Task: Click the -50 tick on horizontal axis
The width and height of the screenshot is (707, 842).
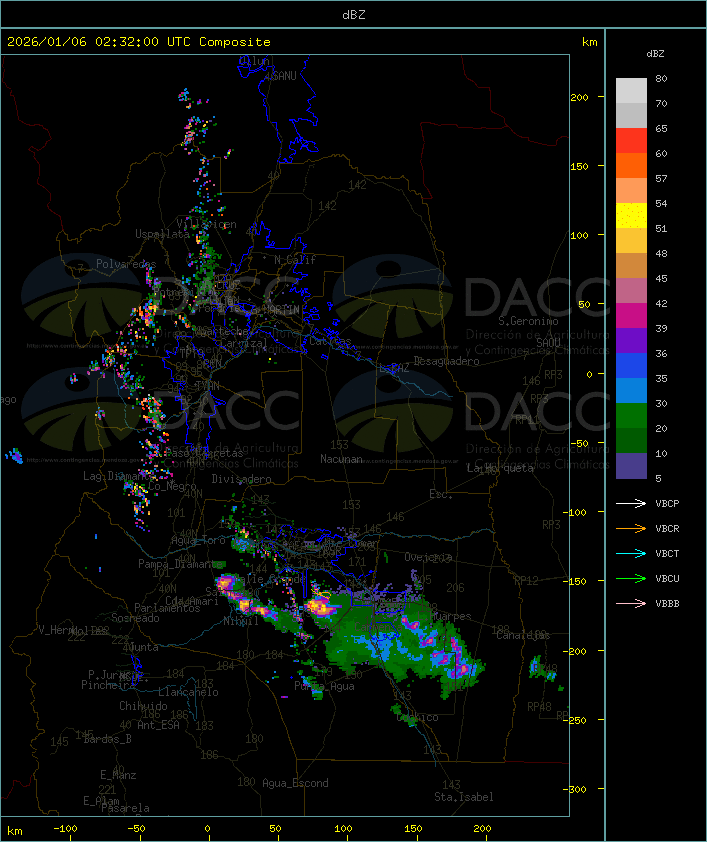Action: (137, 829)
